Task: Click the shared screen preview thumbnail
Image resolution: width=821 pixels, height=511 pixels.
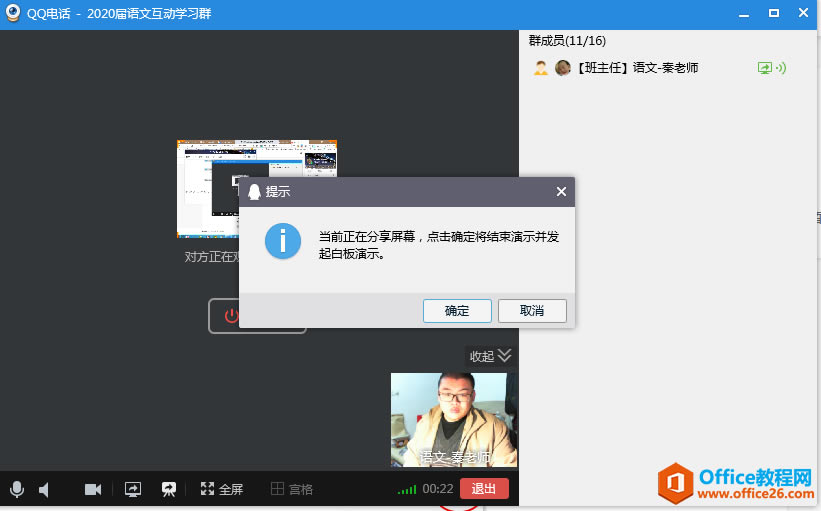Action: (x=257, y=188)
